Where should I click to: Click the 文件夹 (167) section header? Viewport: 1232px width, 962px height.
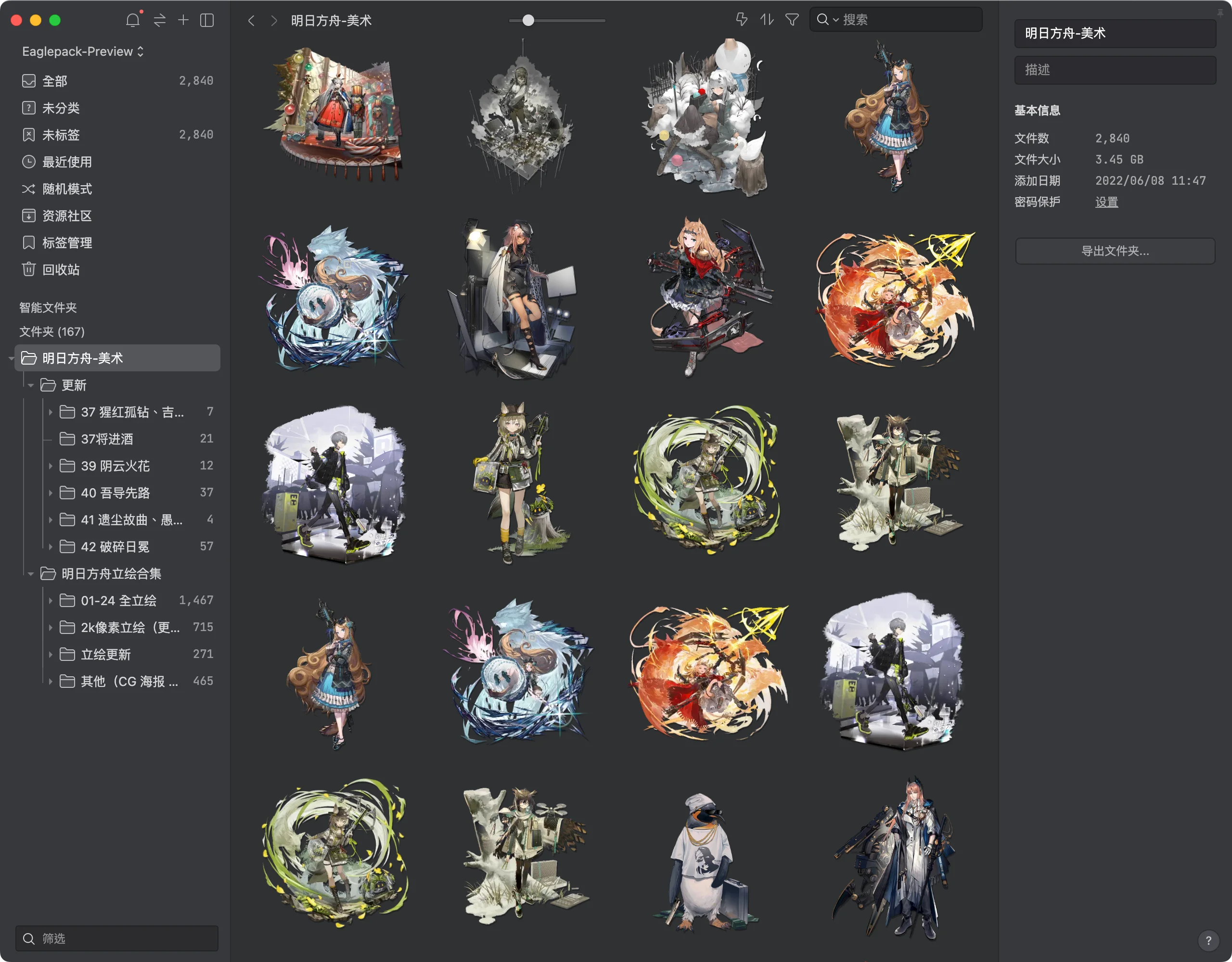pos(52,331)
